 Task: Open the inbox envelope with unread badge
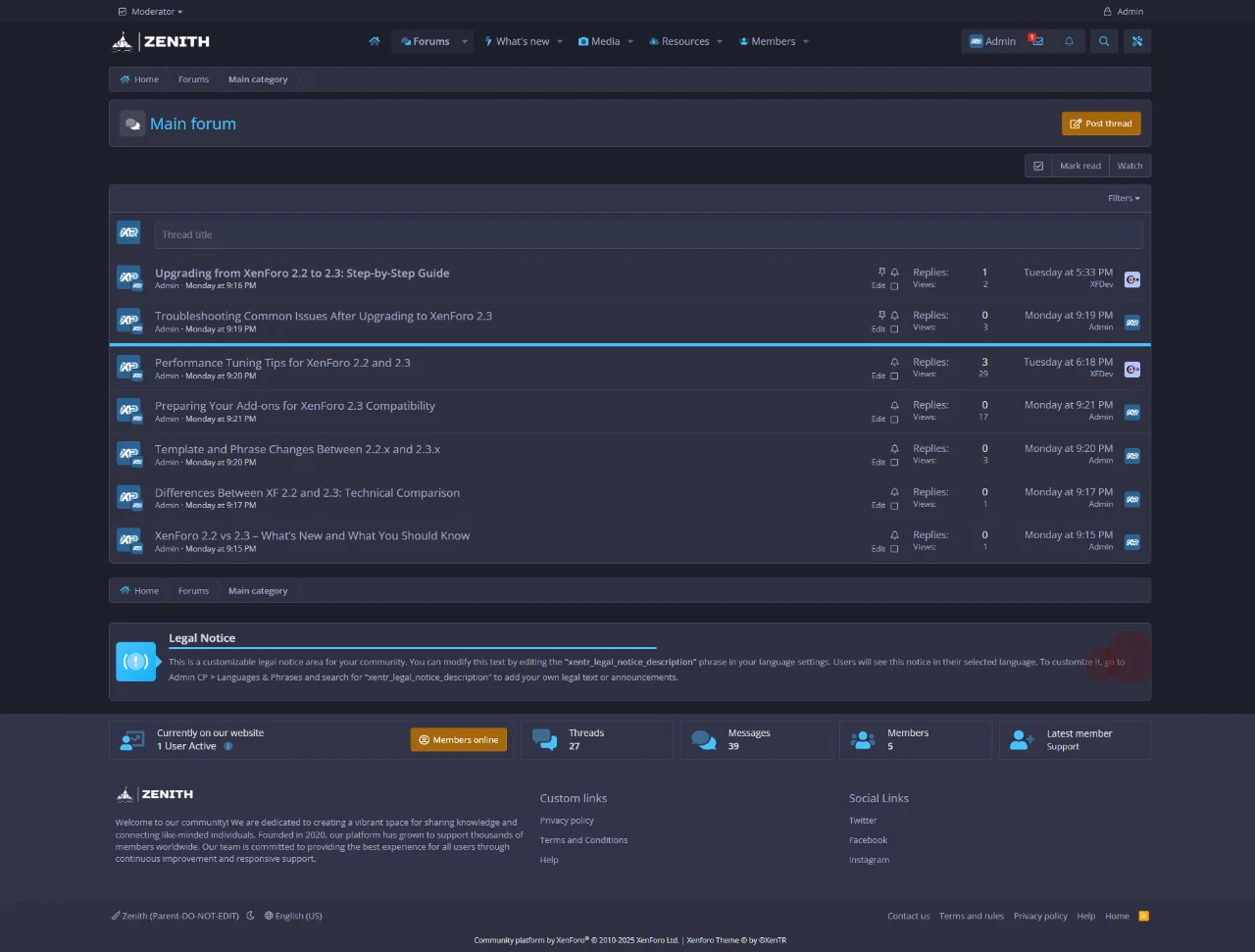point(1036,41)
